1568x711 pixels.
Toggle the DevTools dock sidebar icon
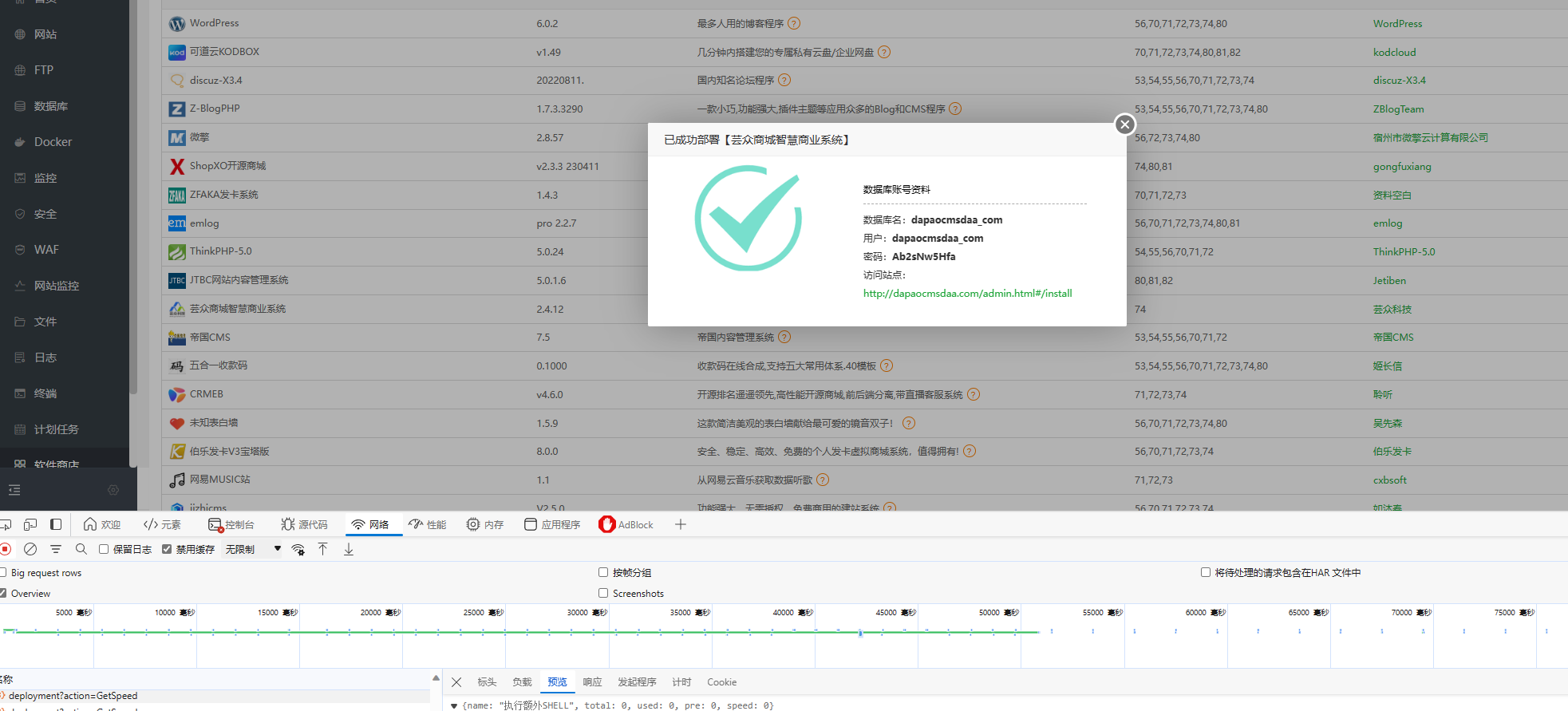point(56,524)
